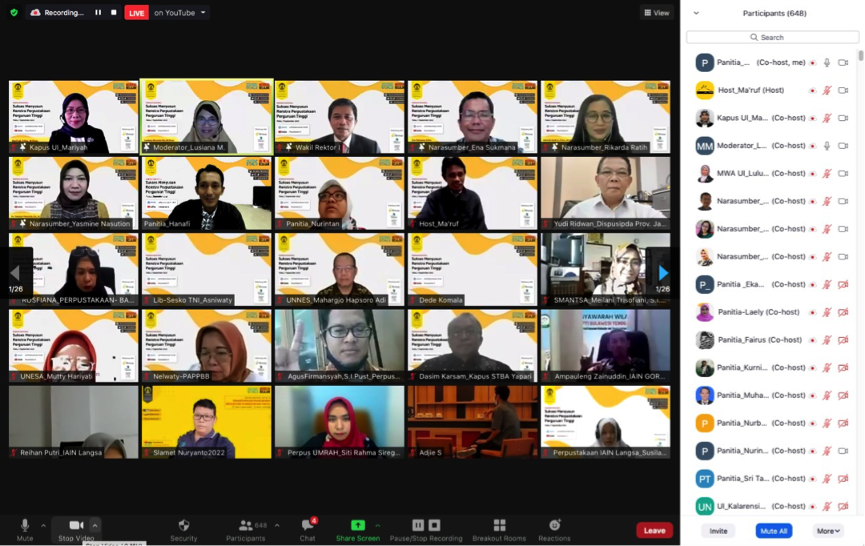Click Panitia_Nurb... participant avatar

(704, 423)
